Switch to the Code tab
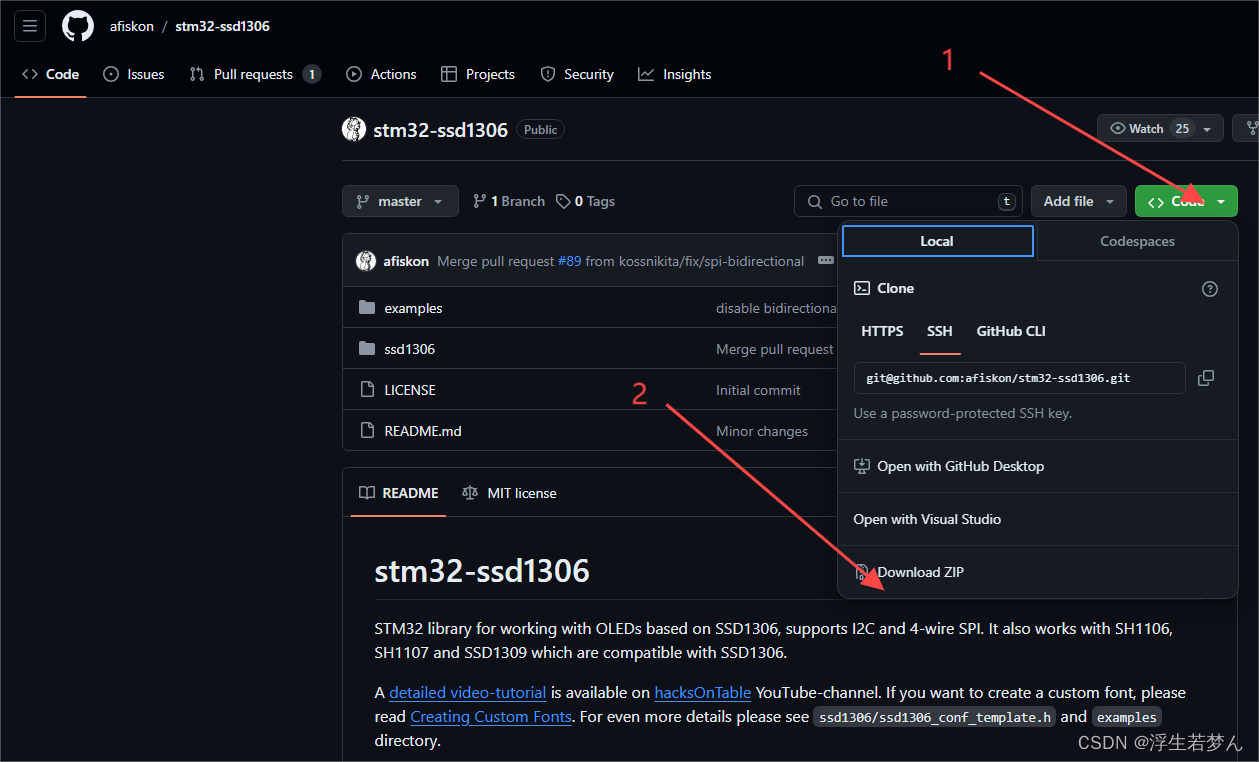This screenshot has width=1259, height=762. 51,74
